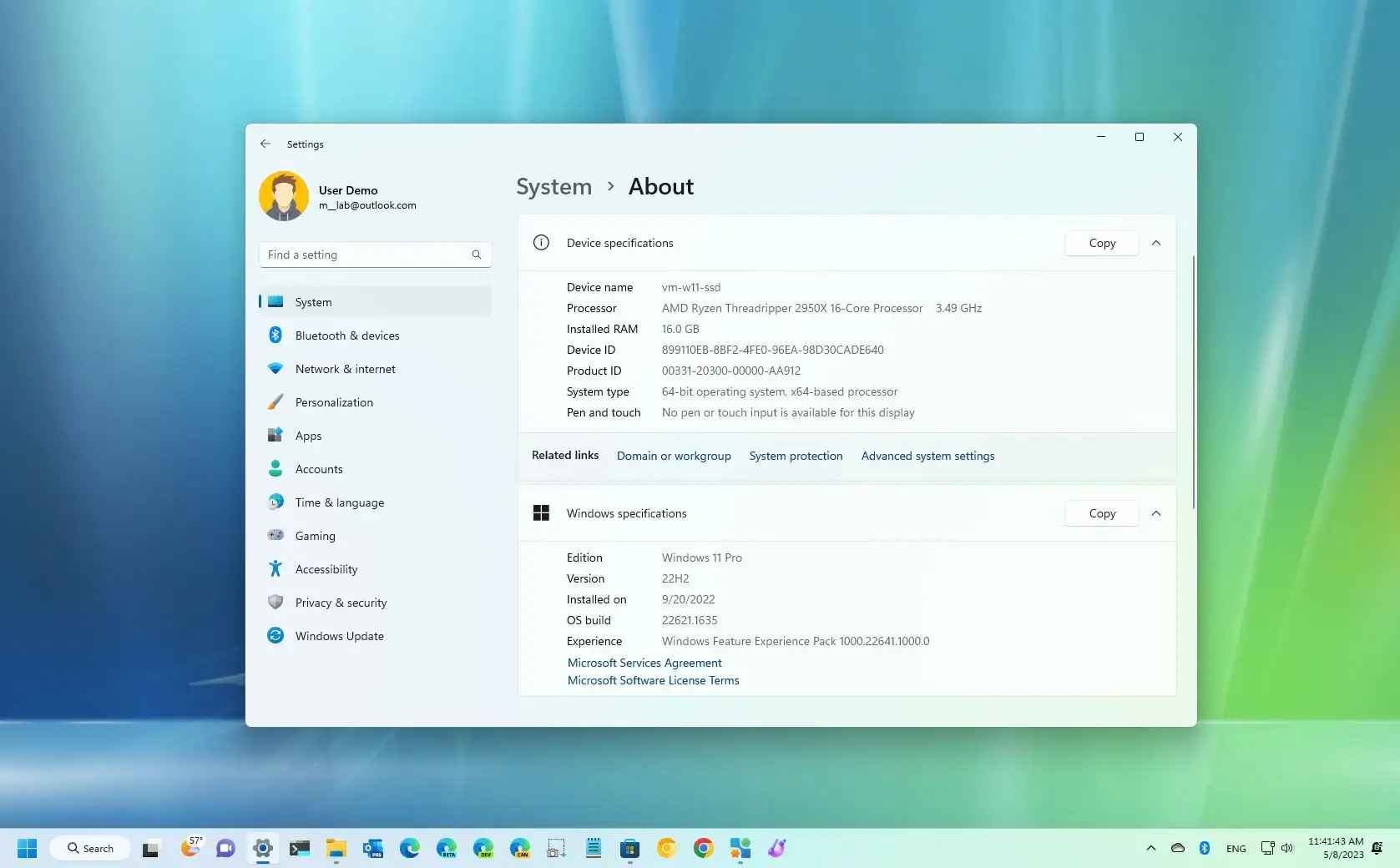The image size is (1400, 868).
Task: Expand hidden icons in the system tray
Action: point(1150,848)
